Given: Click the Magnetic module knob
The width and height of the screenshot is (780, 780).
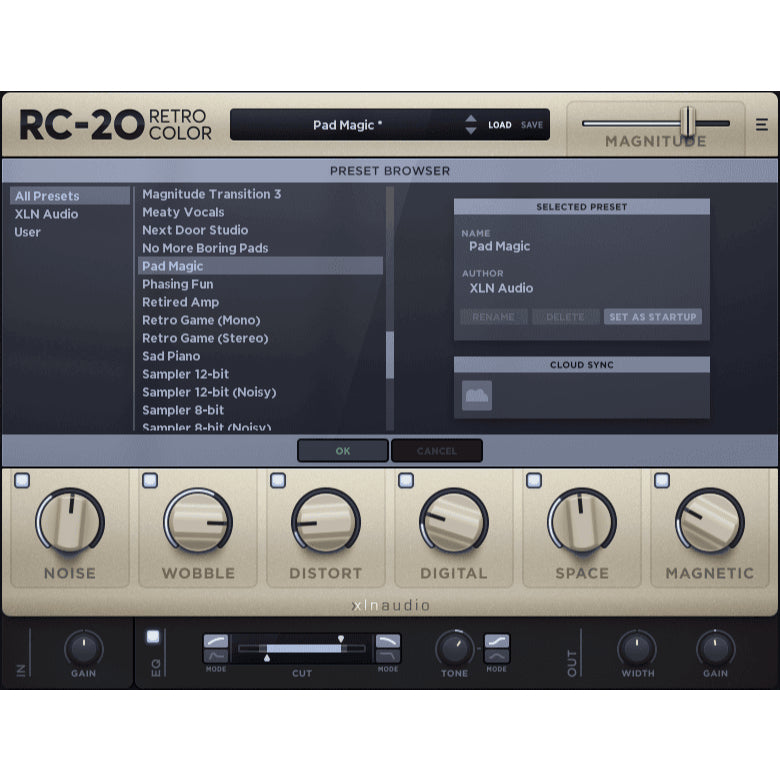Looking at the screenshot, I should pyautogui.click(x=709, y=521).
